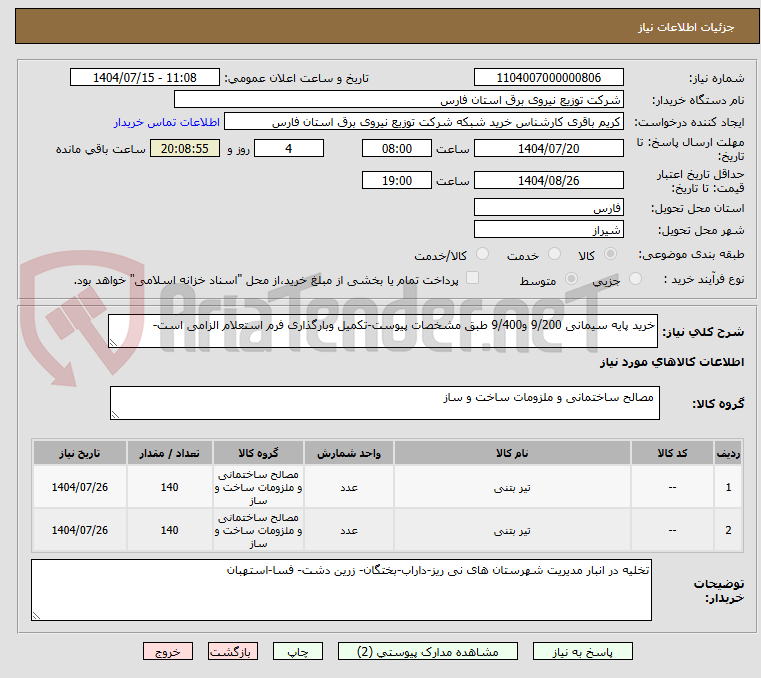761x678 pixels.
Task: Click response deadline date 1404/07/20
Action: click(x=548, y=148)
